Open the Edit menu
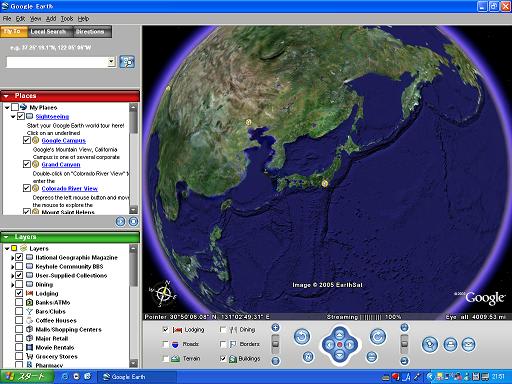 [20, 19]
